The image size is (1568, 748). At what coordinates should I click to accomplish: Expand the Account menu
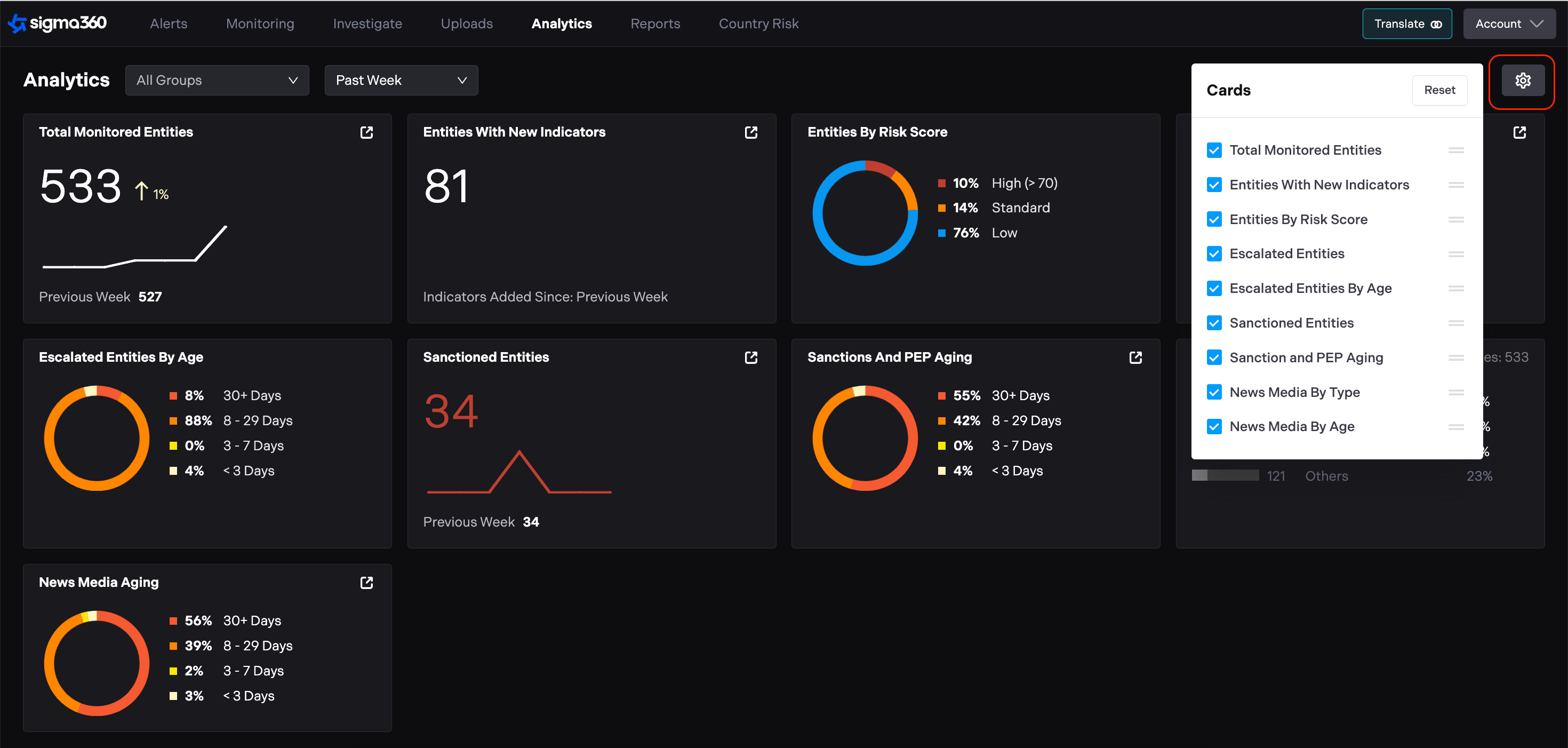tap(1508, 24)
